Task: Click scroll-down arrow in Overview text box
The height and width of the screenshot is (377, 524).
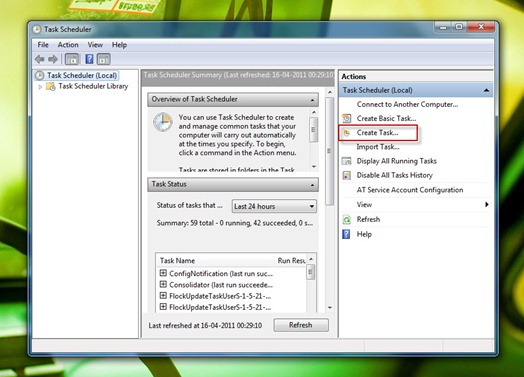Action: tap(313, 166)
